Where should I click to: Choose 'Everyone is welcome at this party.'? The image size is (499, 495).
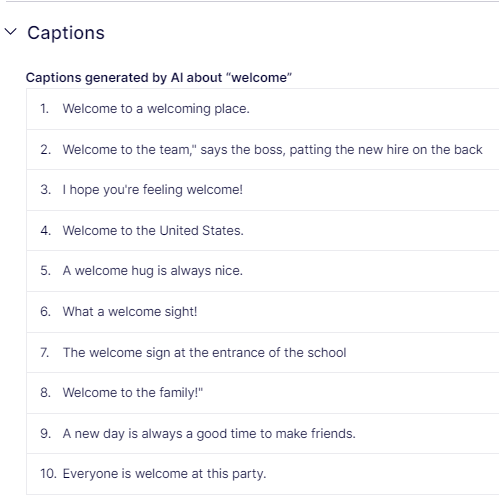164,474
